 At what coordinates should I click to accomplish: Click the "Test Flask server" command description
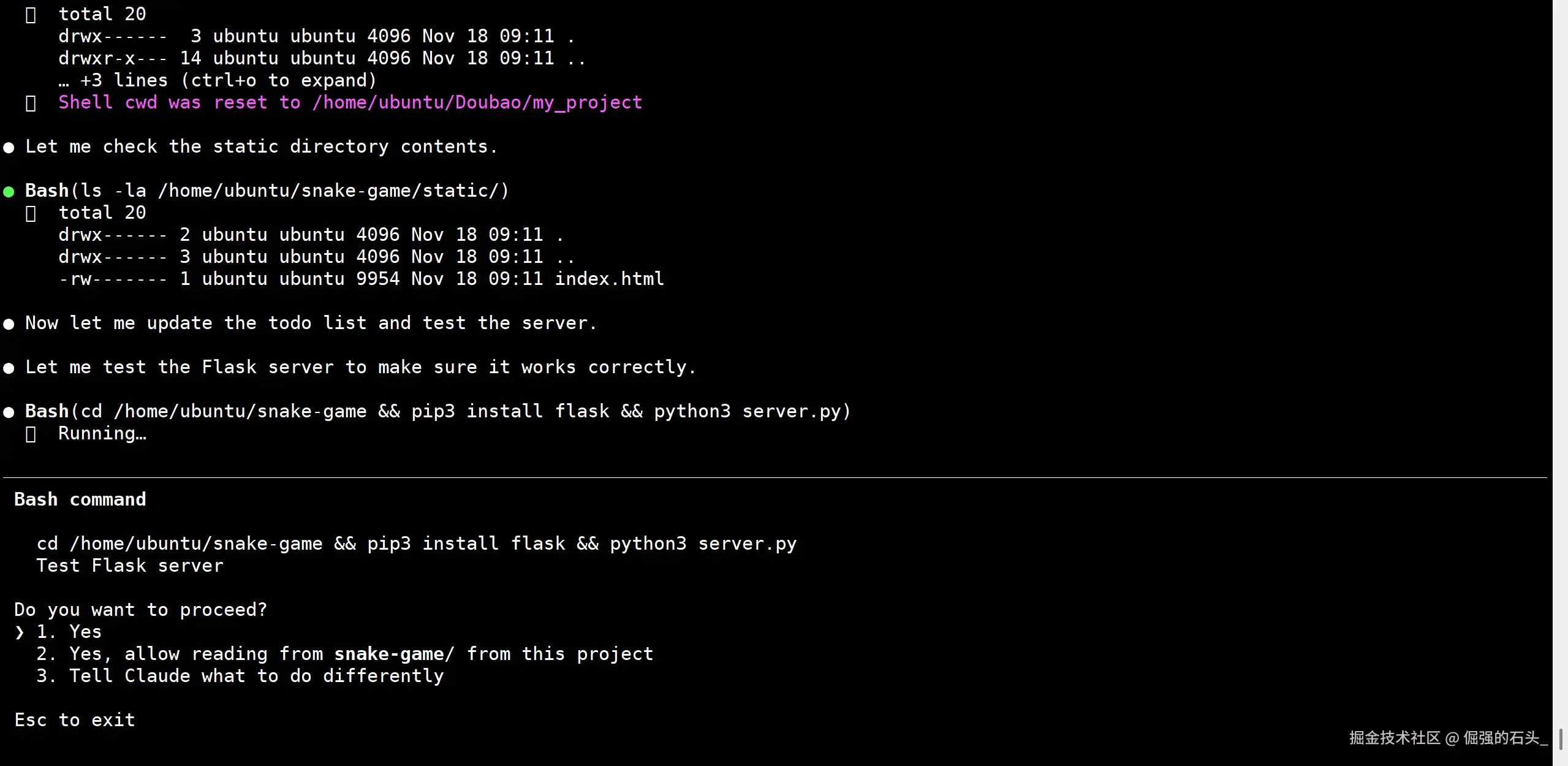pos(130,566)
